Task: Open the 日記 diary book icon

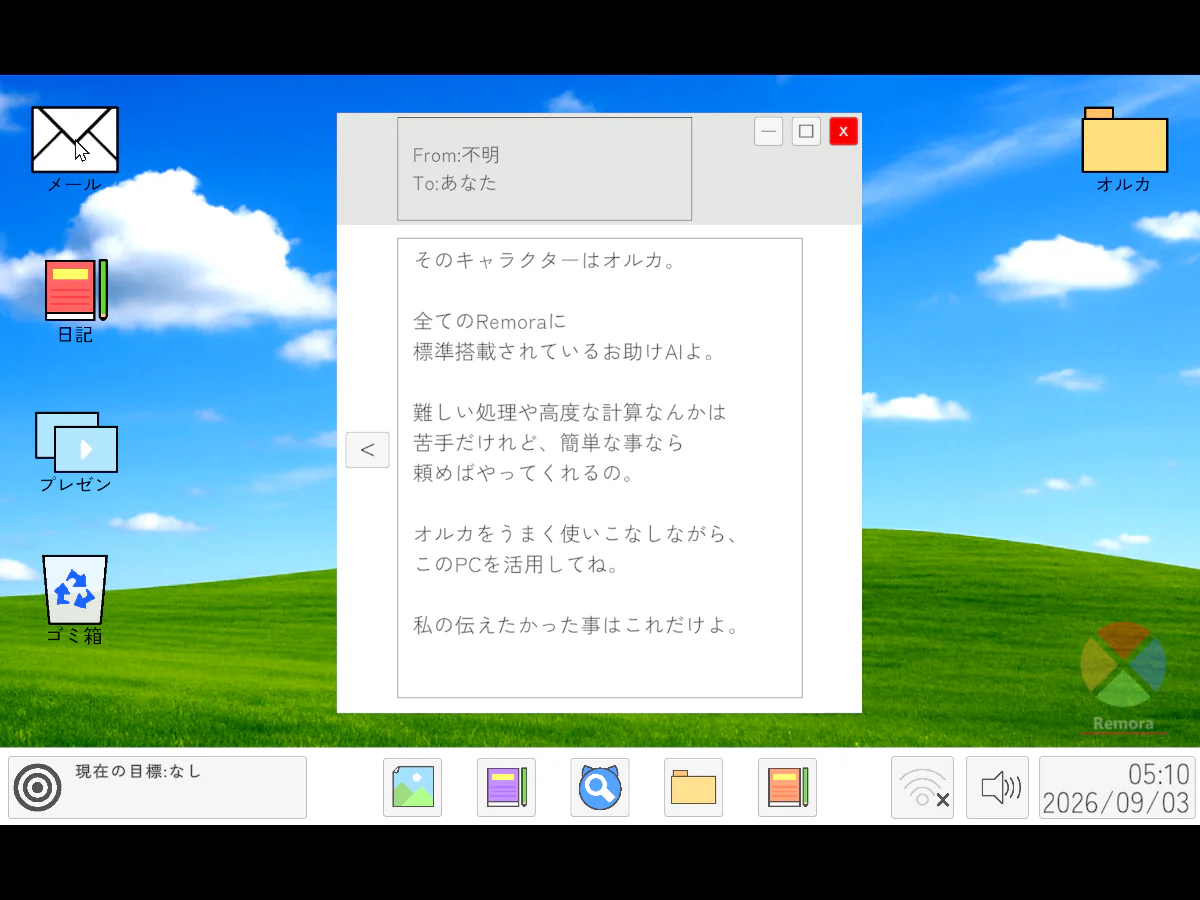Action: (76, 290)
